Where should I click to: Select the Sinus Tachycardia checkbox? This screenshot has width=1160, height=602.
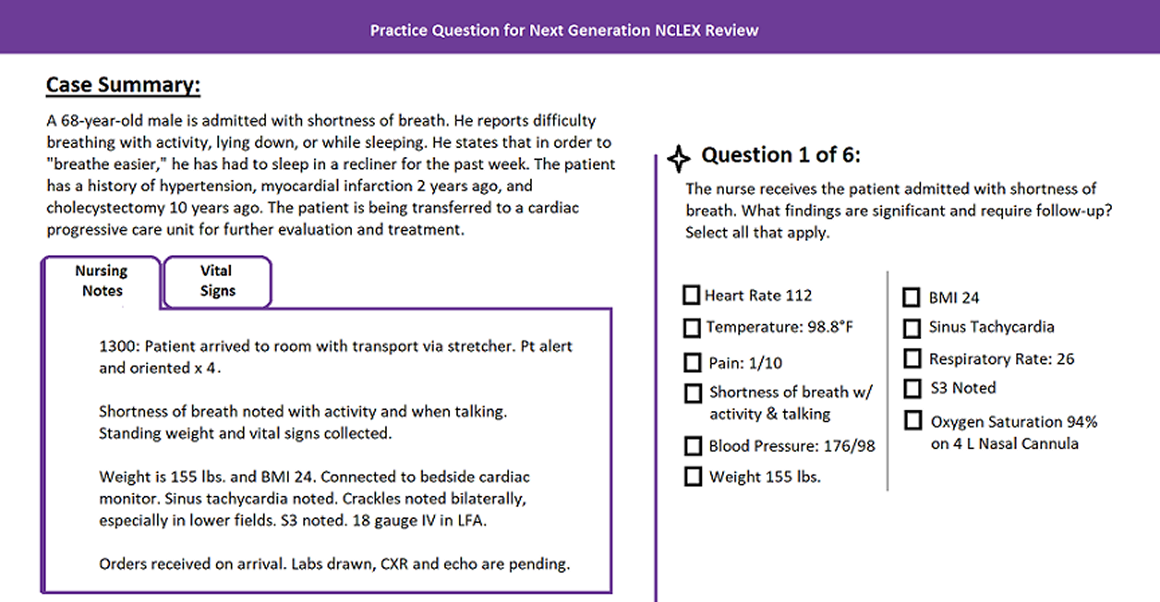tap(912, 328)
